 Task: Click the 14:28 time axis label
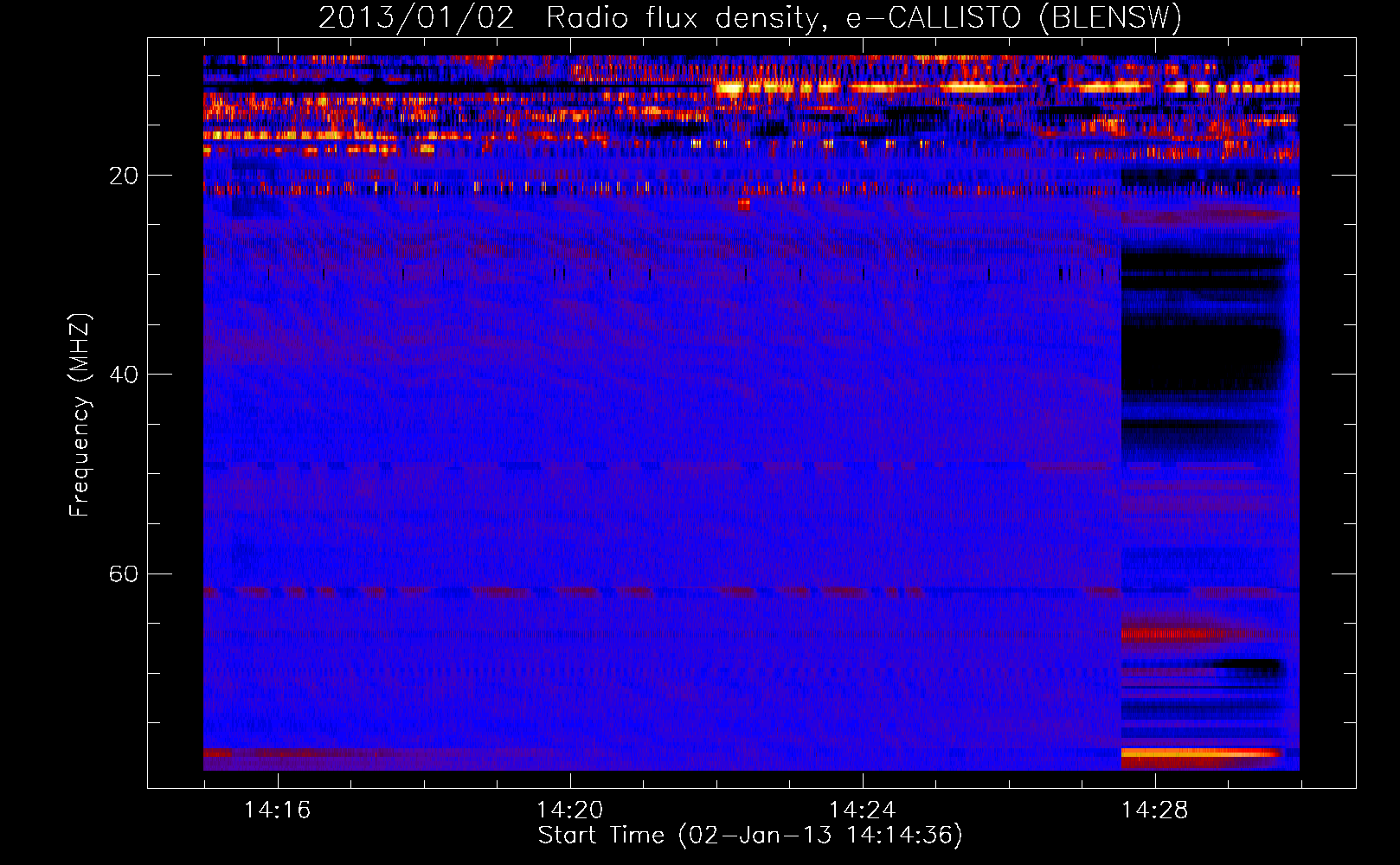[x=1154, y=811]
